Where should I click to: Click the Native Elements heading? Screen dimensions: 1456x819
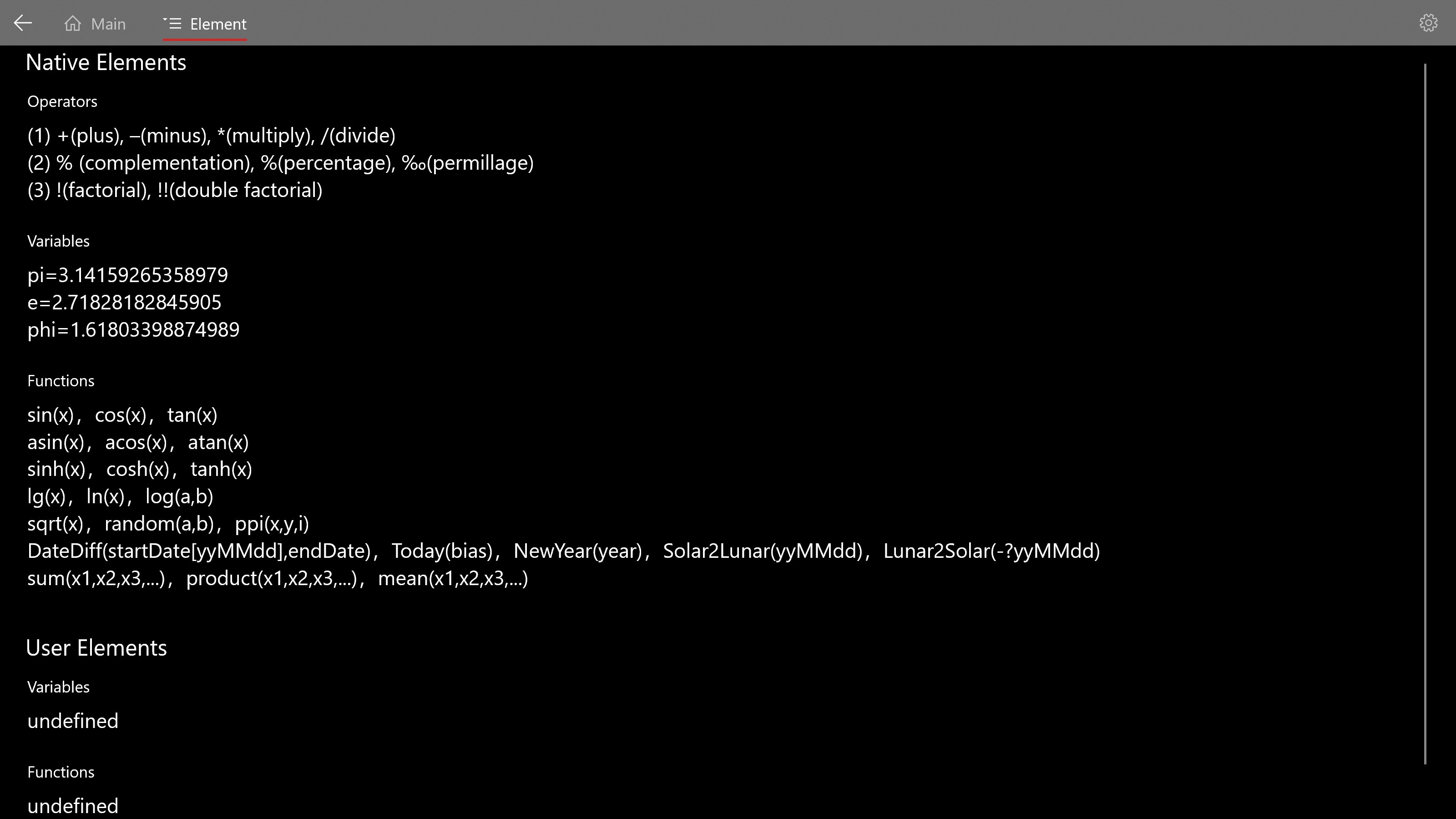click(106, 63)
